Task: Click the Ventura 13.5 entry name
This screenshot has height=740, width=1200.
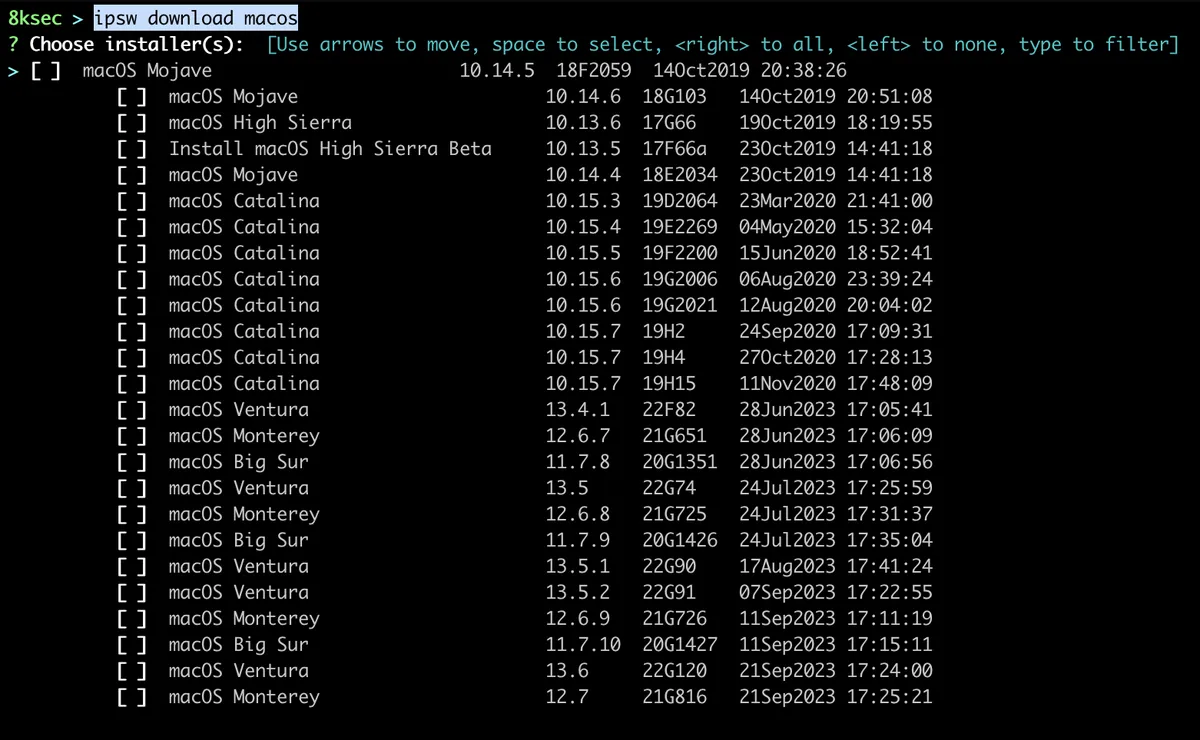Action: click(238, 488)
